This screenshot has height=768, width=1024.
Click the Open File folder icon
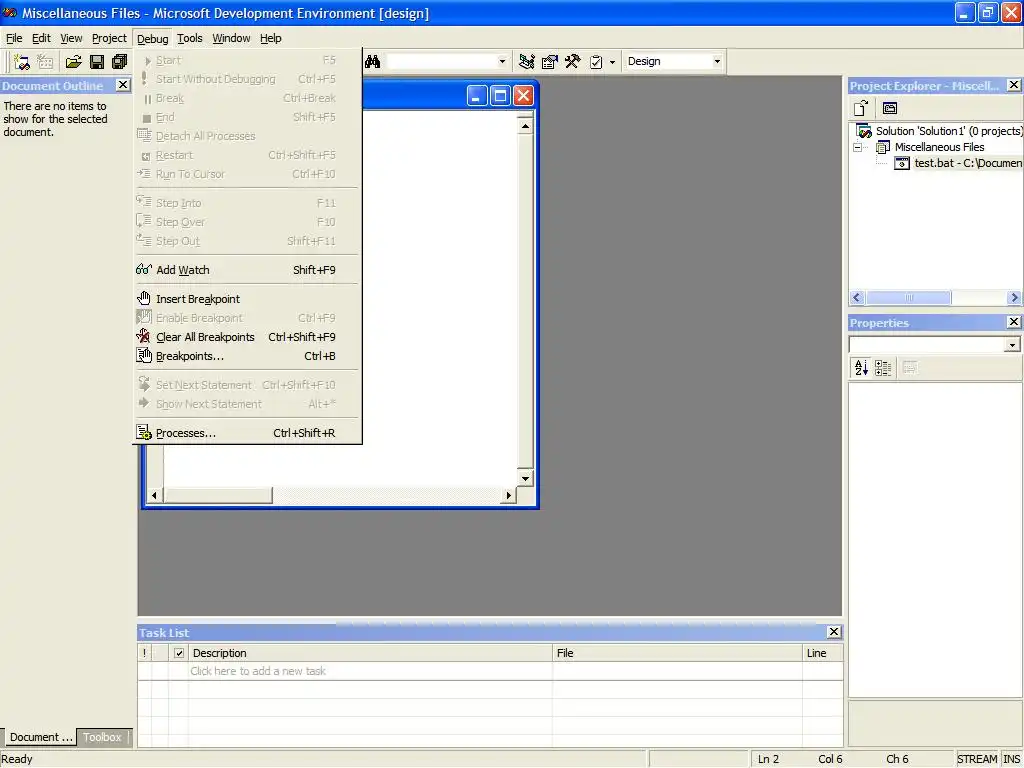[x=74, y=61]
